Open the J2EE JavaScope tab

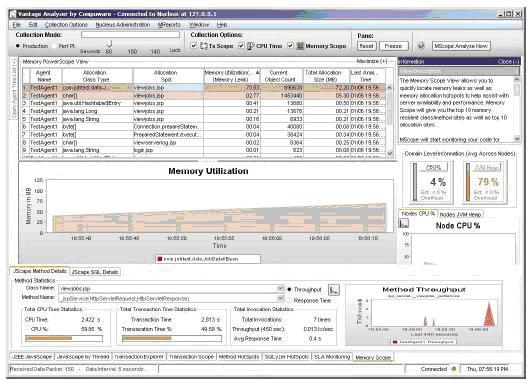[x=31, y=357]
